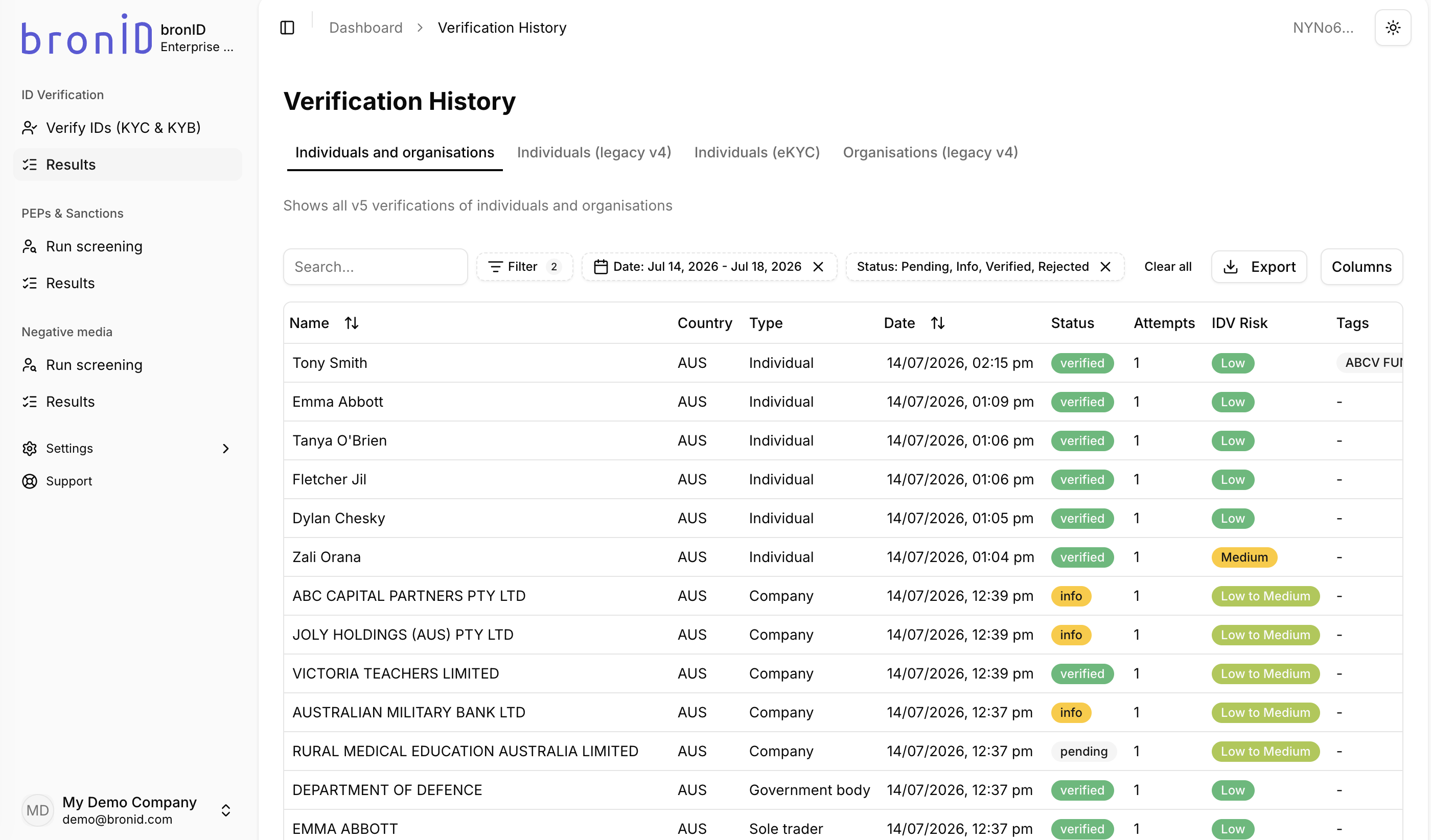Click info status badge for ABC CAPITAL PARTNERS

click(1071, 596)
